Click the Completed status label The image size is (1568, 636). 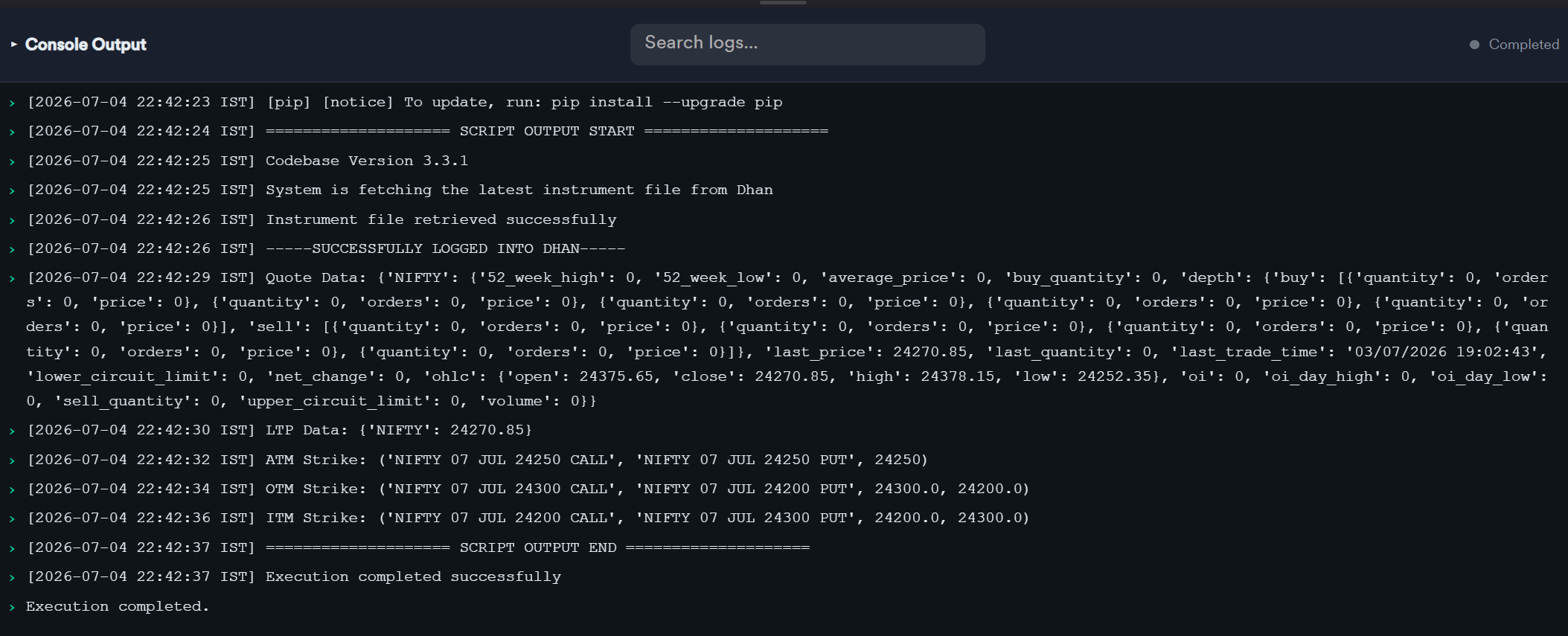[x=1523, y=45]
